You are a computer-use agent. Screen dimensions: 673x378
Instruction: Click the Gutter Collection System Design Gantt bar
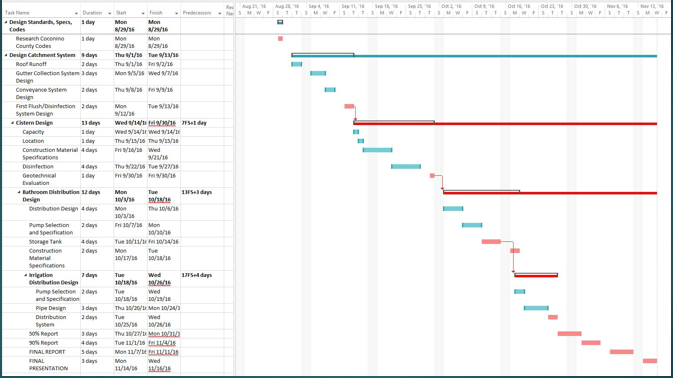point(318,73)
